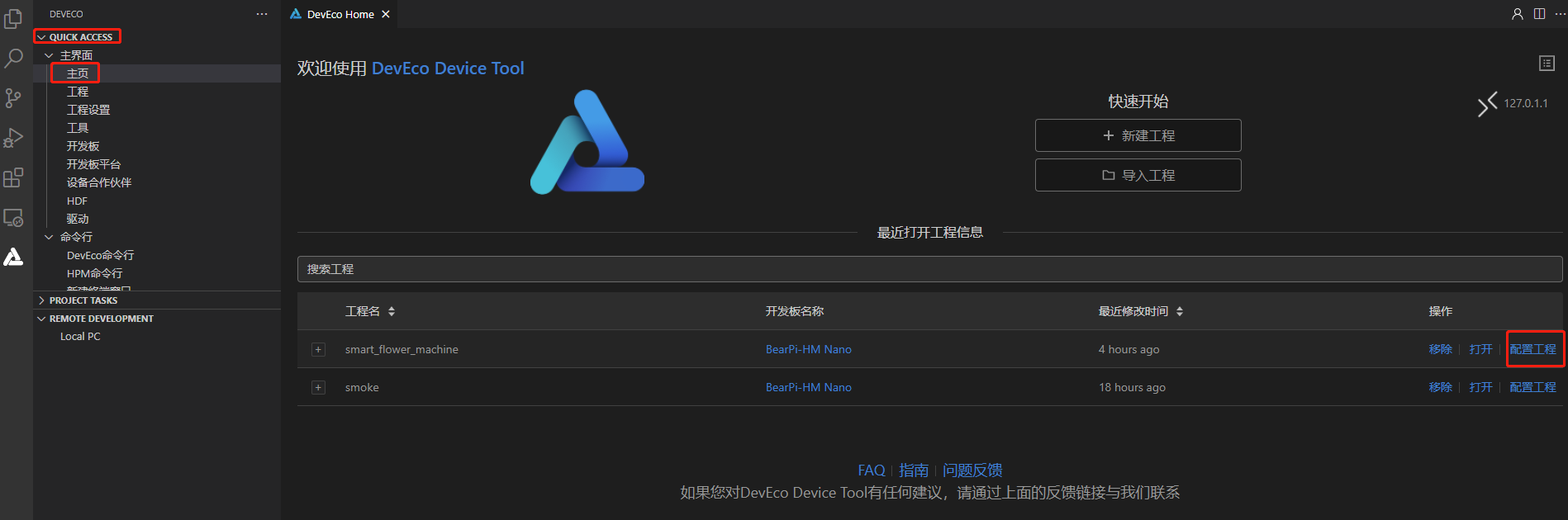Open the Explorer activity bar icon

pos(13,18)
